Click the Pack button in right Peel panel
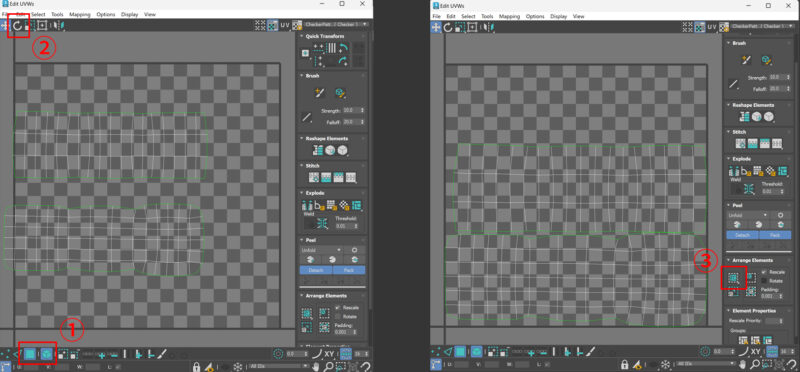 click(774, 235)
